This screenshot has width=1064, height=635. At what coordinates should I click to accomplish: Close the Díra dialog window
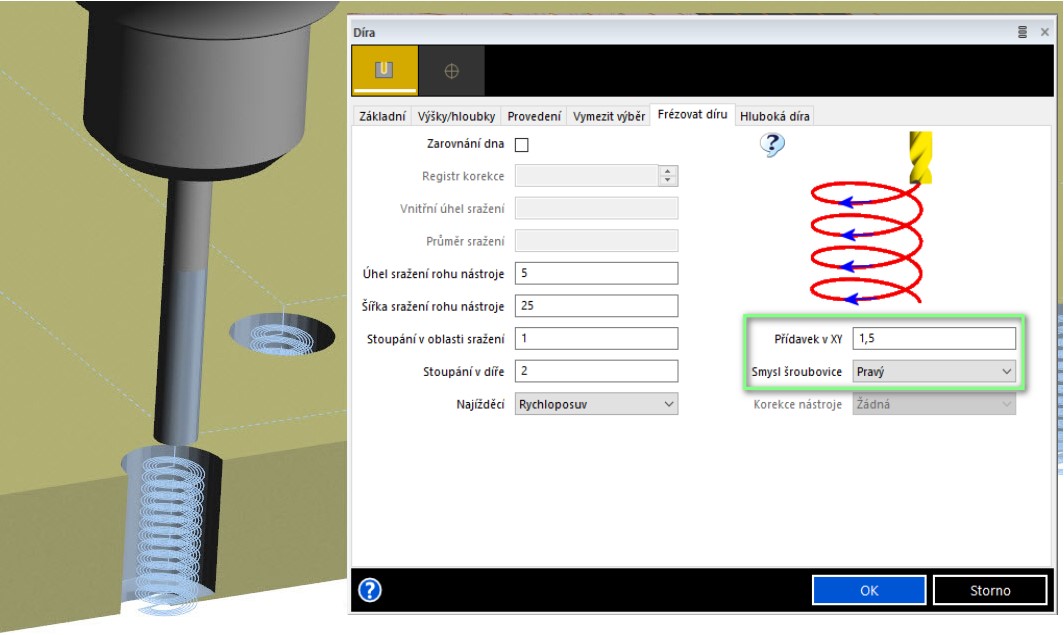point(1045,32)
